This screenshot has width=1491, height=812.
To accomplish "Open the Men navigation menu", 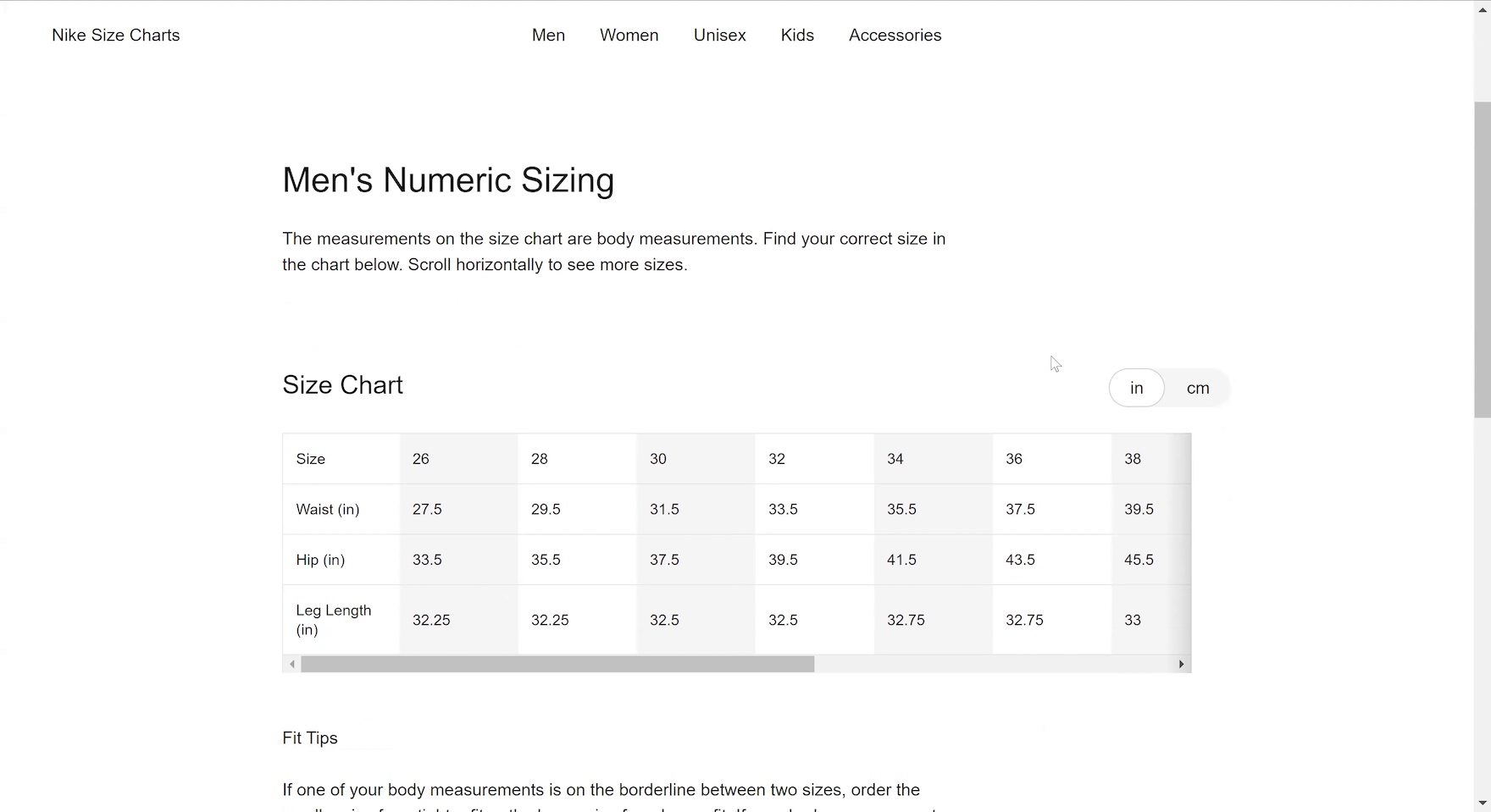I will 548,35.
